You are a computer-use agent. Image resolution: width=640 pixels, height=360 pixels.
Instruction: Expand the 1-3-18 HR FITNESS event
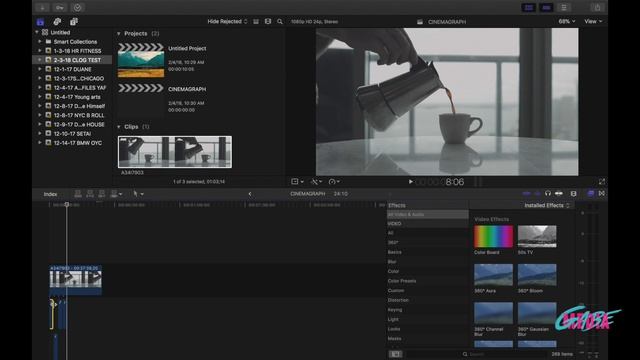[40, 51]
